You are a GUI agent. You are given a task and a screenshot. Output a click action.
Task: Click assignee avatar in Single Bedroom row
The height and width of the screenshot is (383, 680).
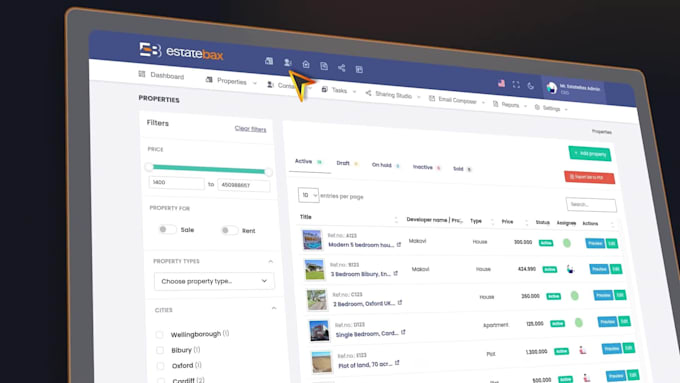(x=579, y=323)
